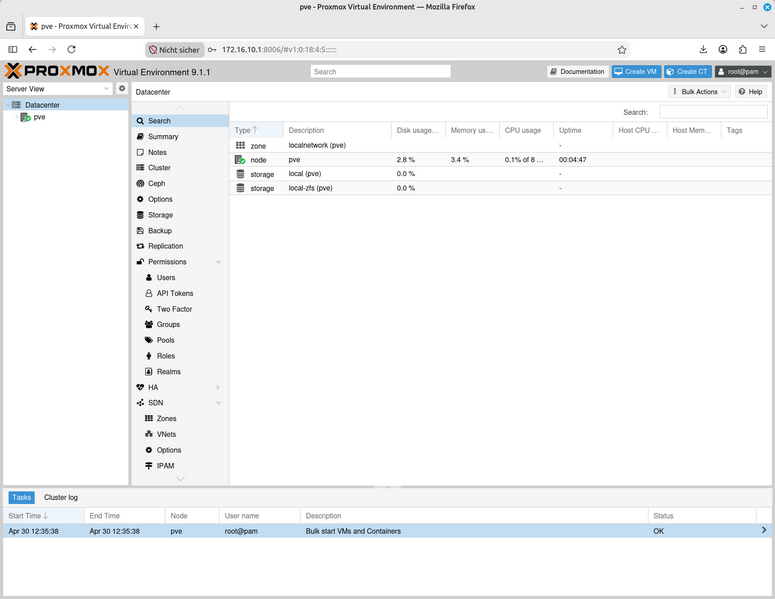775x599 pixels.
Task: Collapse the Datacenter tree node
Action: tap(8, 105)
